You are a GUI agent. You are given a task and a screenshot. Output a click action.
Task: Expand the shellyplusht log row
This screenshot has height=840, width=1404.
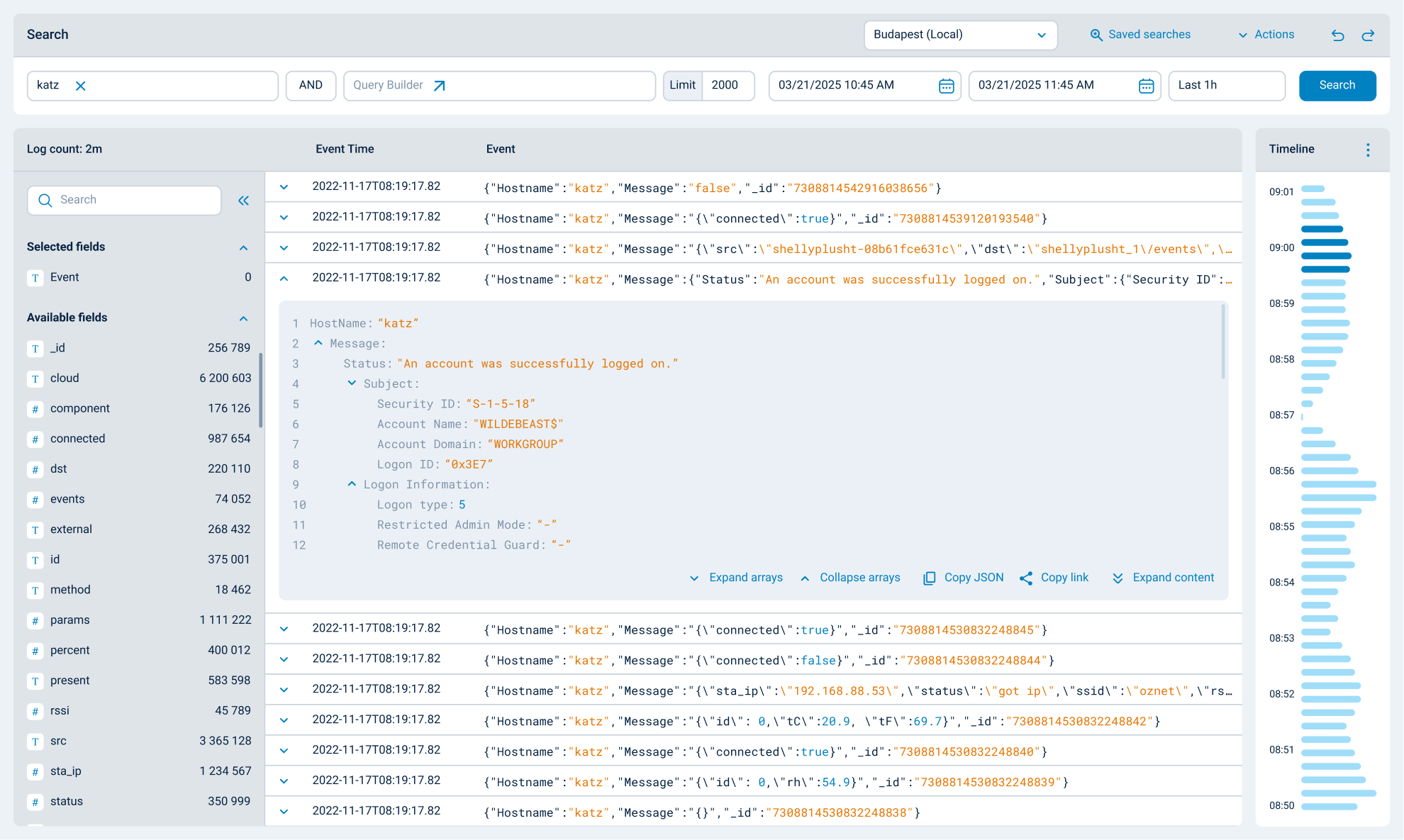tap(284, 248)
